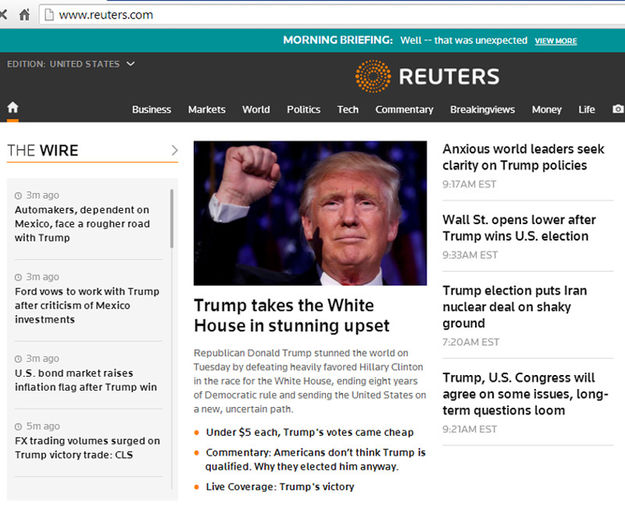Open the Politics menu item
Image resolution: width=625 pixels, height=525 pixels.
click(303, 109)
